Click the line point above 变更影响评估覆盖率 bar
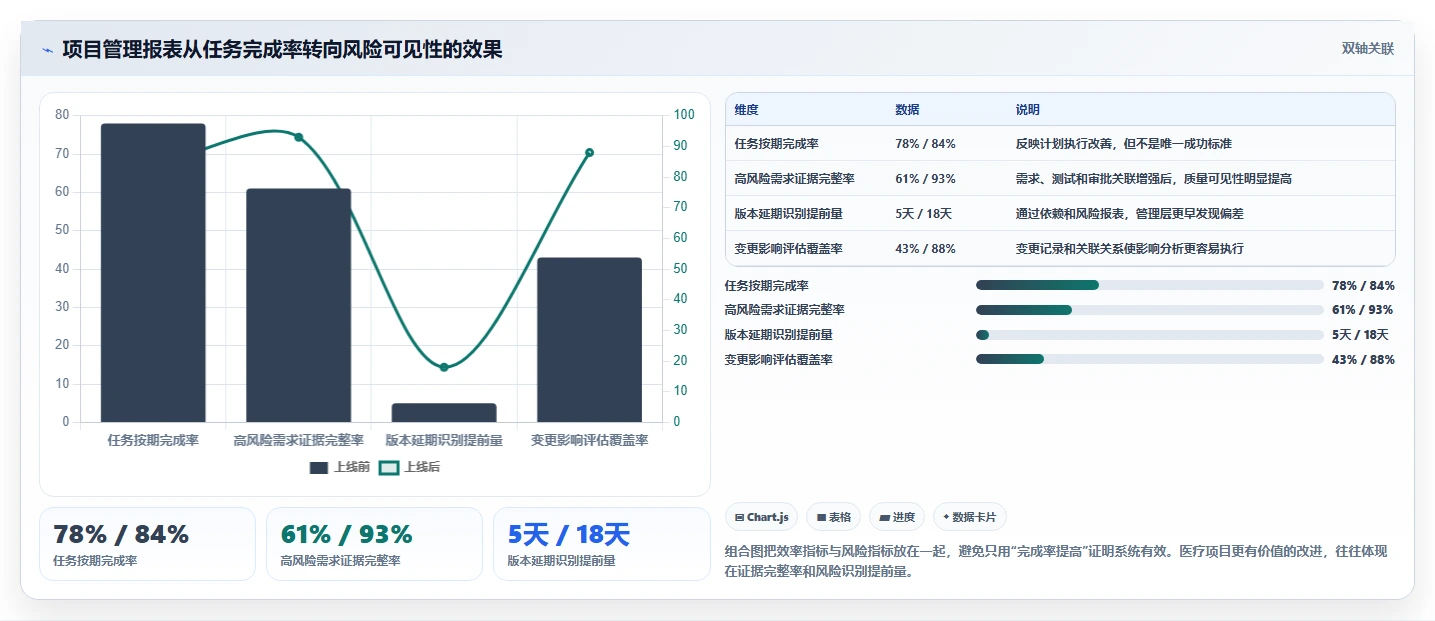The height and width of the screenshot is (621, 1435). [x=589, y=152]
